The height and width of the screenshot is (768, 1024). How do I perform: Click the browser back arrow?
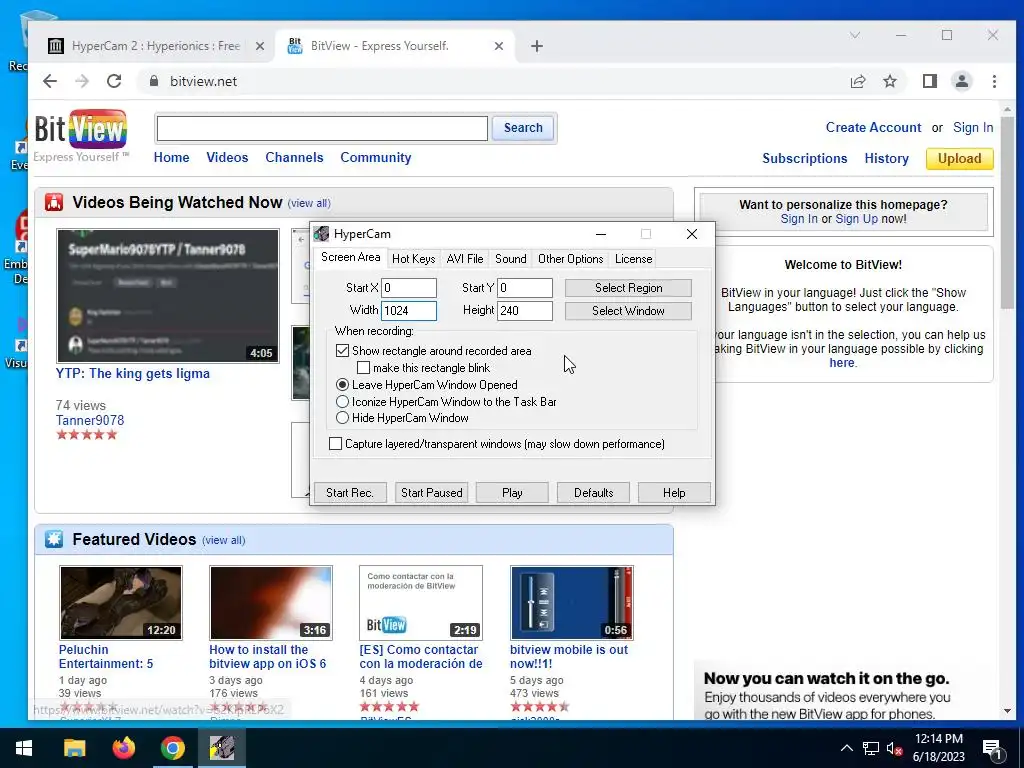click(x=50, y=81)
